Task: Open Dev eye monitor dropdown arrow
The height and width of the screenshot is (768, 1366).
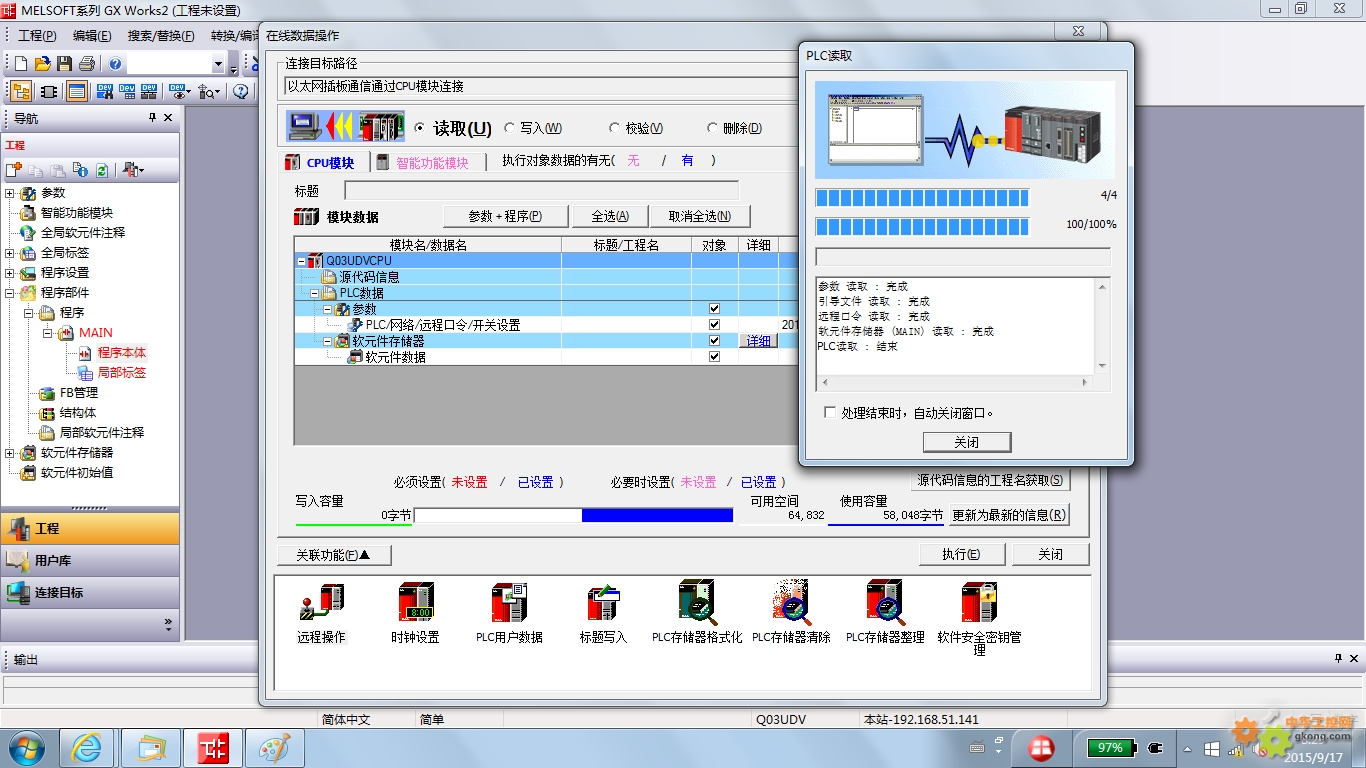Action: click(189, 93)
